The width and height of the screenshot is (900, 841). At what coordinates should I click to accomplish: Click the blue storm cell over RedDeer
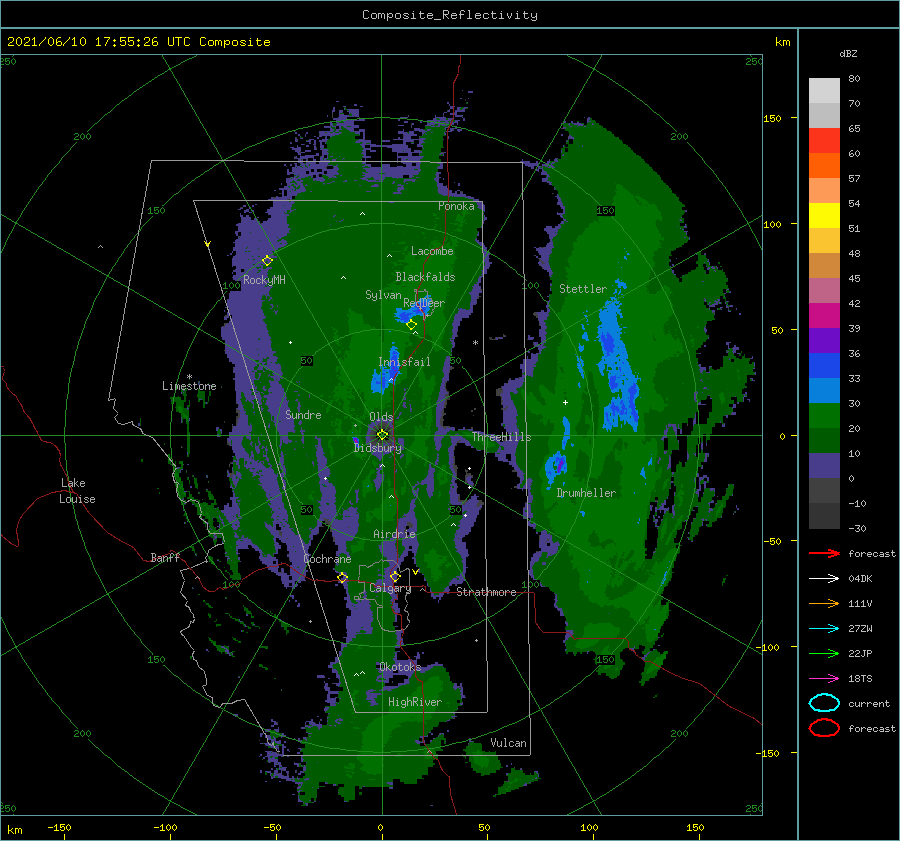(412, 311)
